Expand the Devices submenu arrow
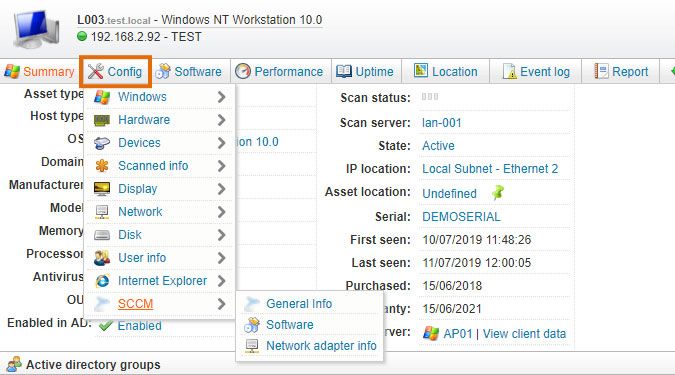This screenshot has width=675, height=375. [221, 143]
